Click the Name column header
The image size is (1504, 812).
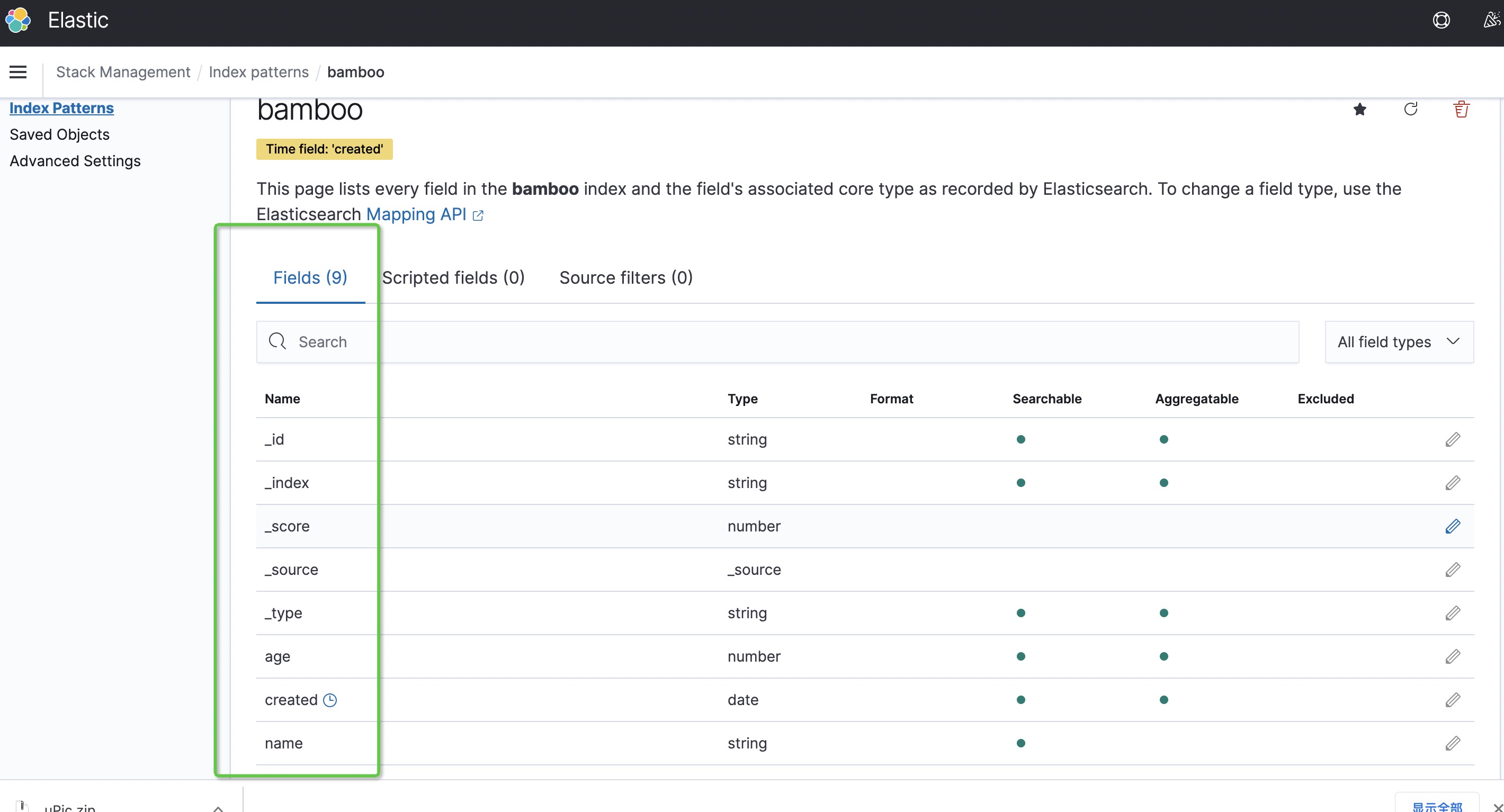coord(282,399)
